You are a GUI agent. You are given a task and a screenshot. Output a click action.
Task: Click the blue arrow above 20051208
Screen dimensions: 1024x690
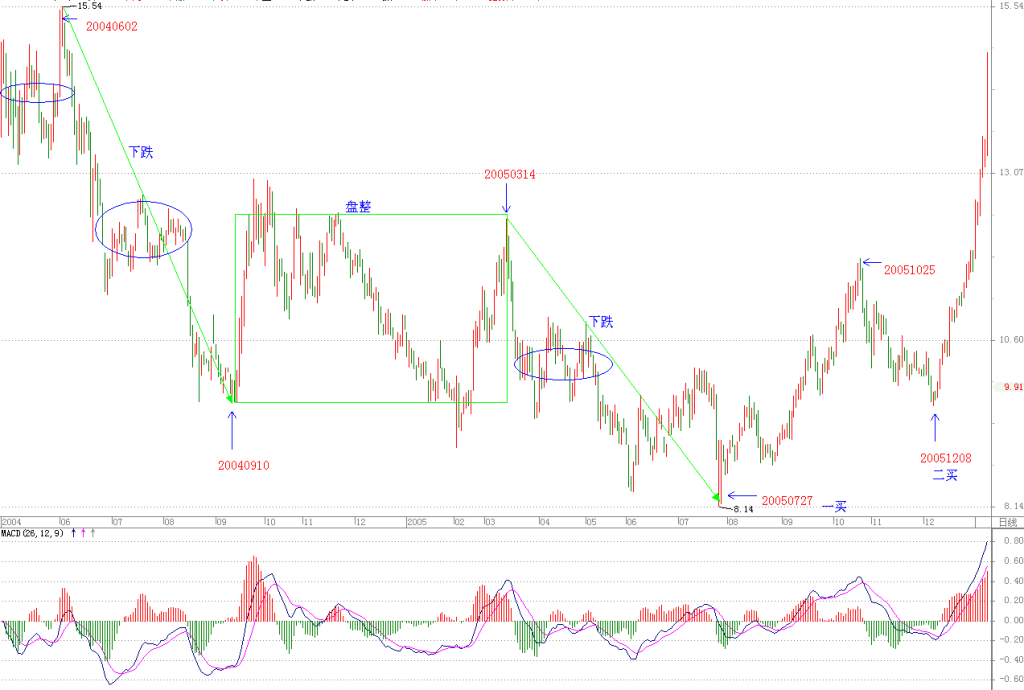[x=935, y=428]
